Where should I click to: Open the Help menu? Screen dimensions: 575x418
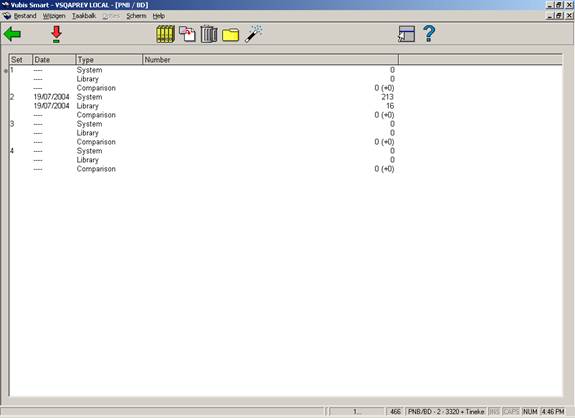click(158, 16)
